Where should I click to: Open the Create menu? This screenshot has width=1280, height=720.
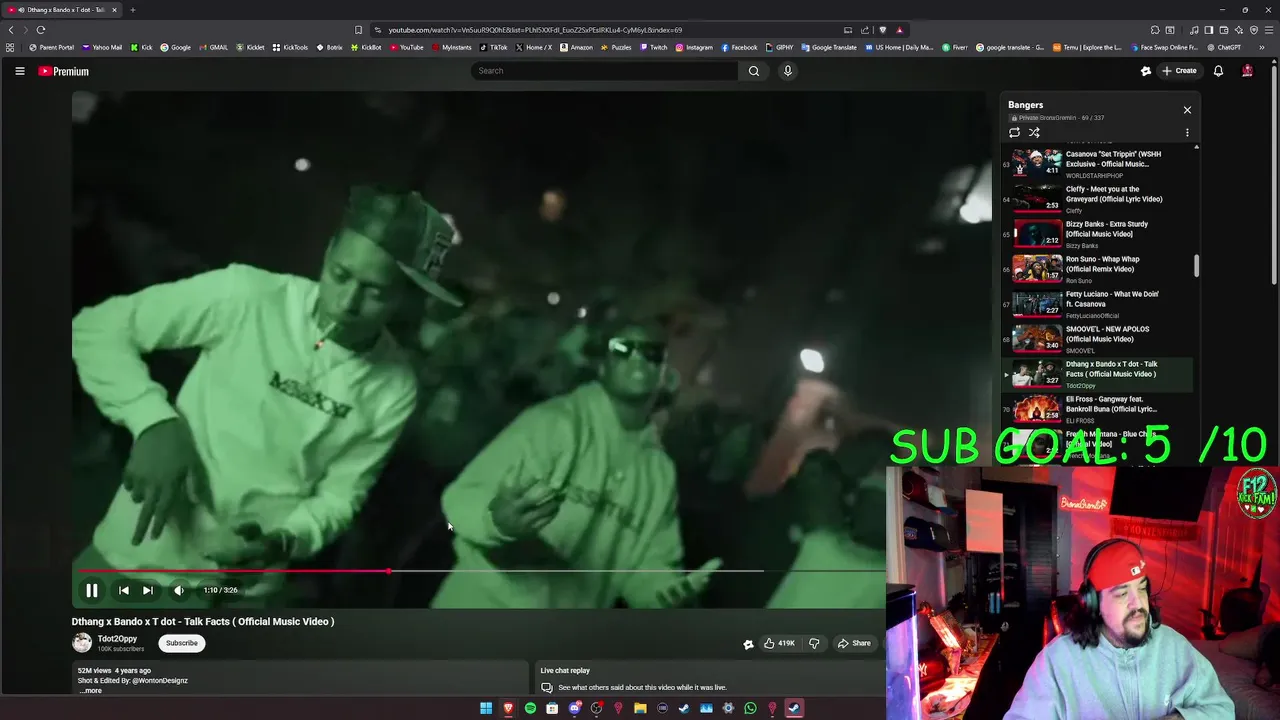1179,71
